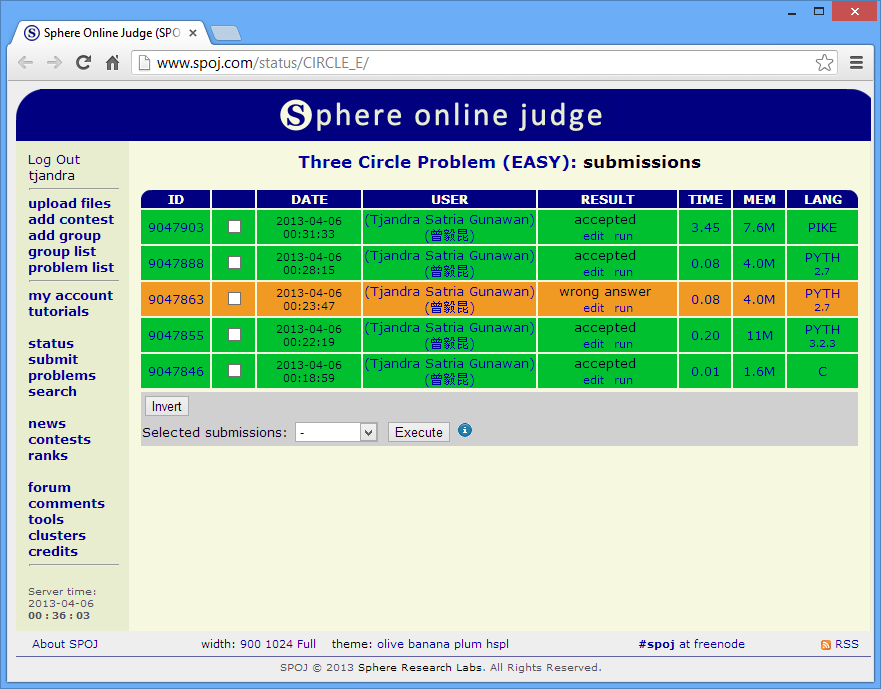The width and height of the screenshot is (881, 689).
Task: Click the Invert button
Action: 166,406
